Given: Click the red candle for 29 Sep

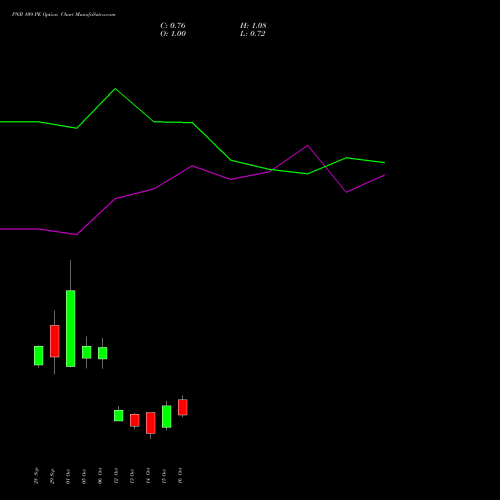Looking at the screenshot, I should point(55,341).
